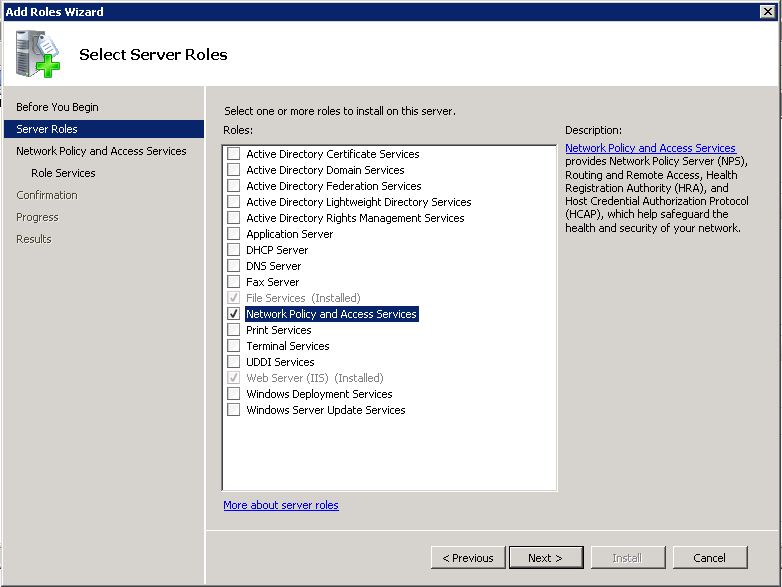Select the DNS Server label
782x587 pixels.
[x=273, y=265]
